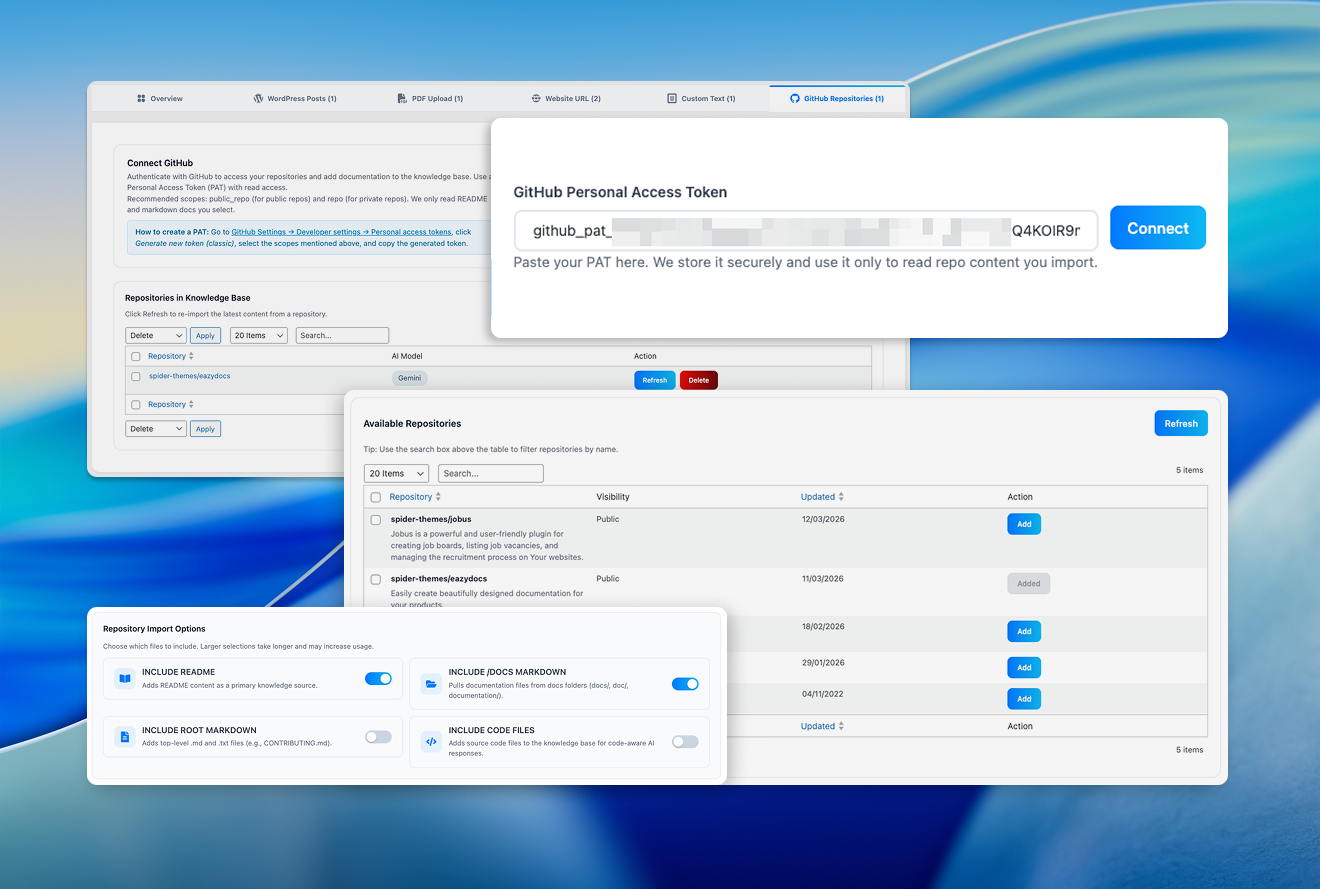Click the globe icon next to Website URL

536,99
